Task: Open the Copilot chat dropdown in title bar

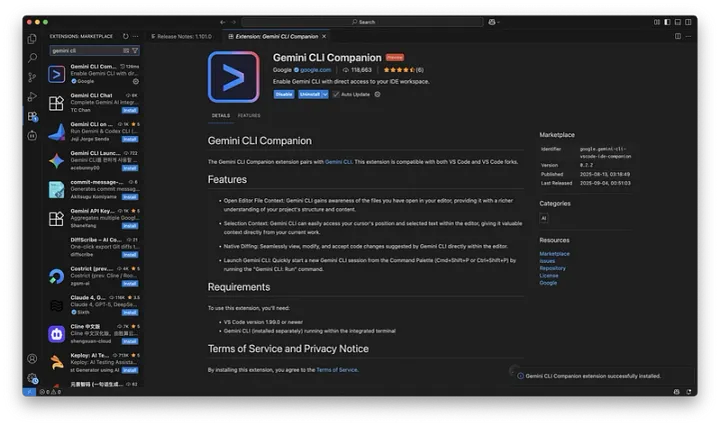Action: (x=494, y=22)
